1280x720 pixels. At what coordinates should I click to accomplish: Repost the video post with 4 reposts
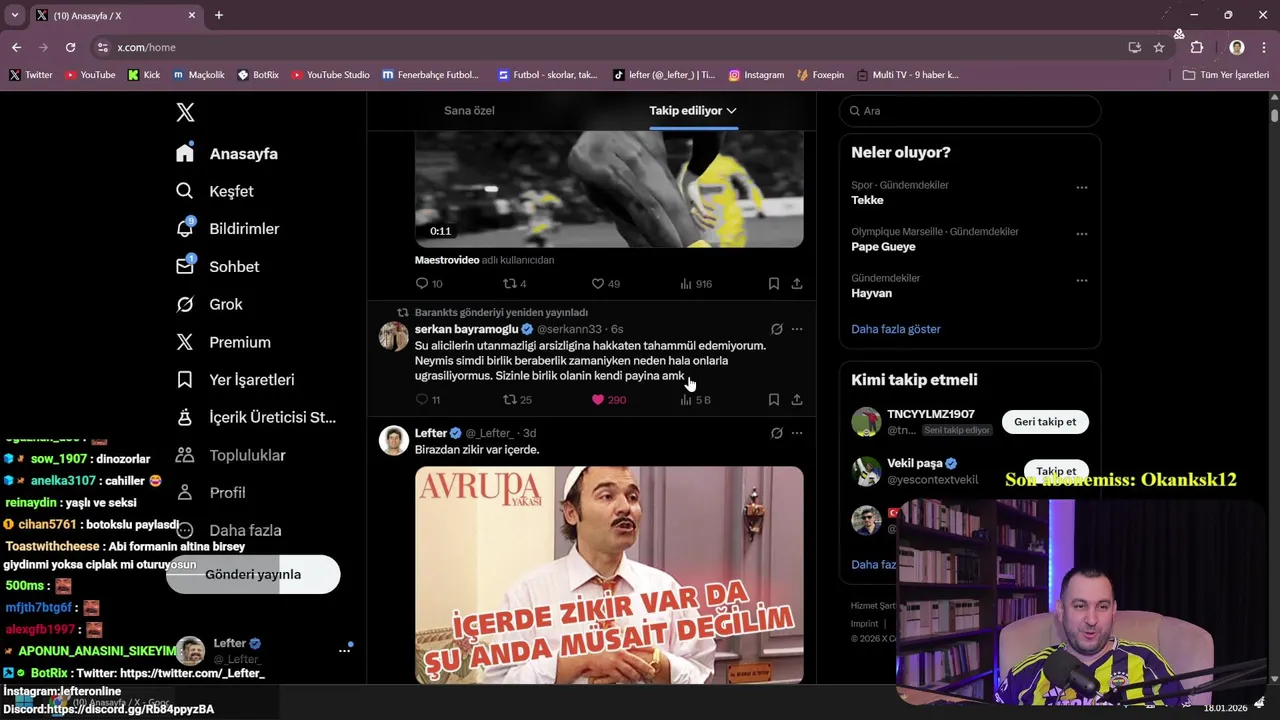tap(514, 284)
